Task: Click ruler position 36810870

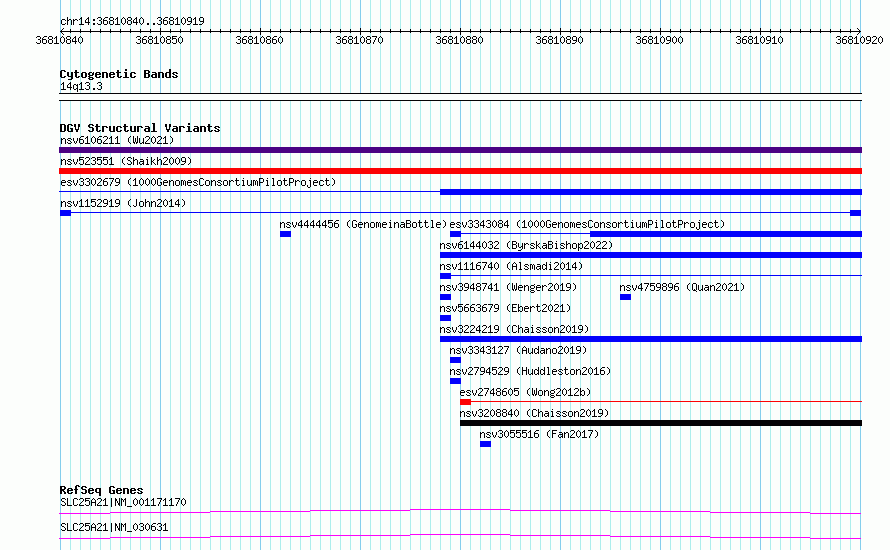Action: pyautogui.click(x=359, y=40)
